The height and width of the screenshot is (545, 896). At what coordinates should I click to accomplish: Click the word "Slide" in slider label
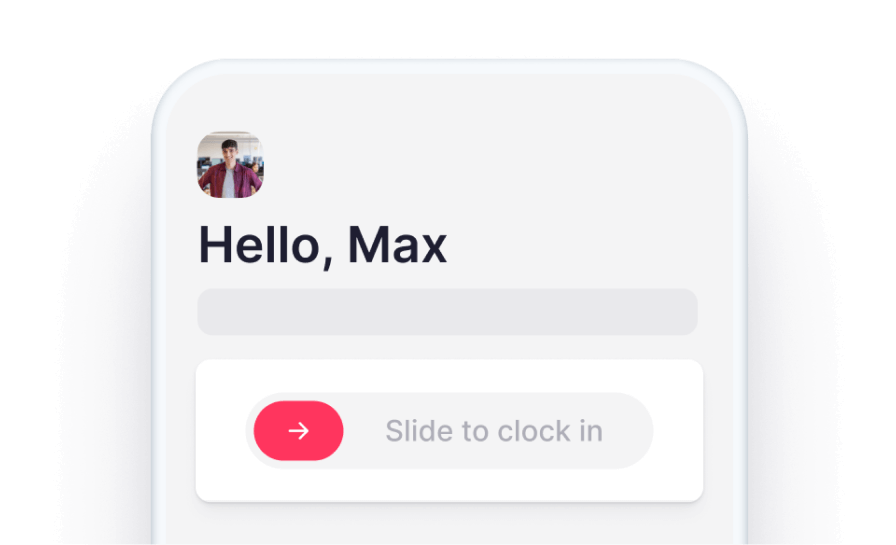(421, 431)
